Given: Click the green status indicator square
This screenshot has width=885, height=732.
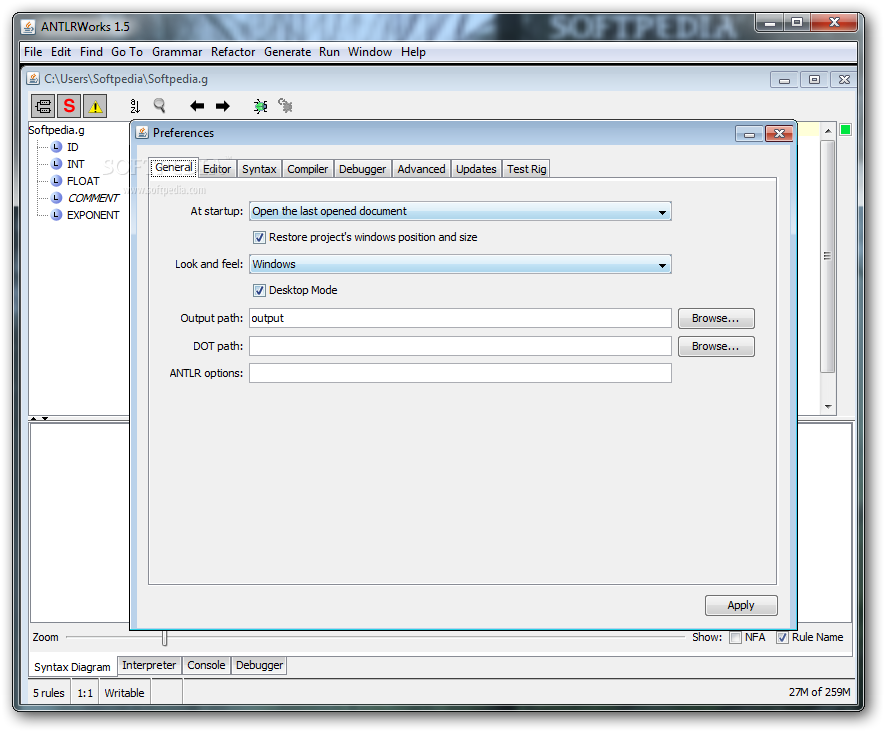Looking at the screenshot, I should 845,130.
